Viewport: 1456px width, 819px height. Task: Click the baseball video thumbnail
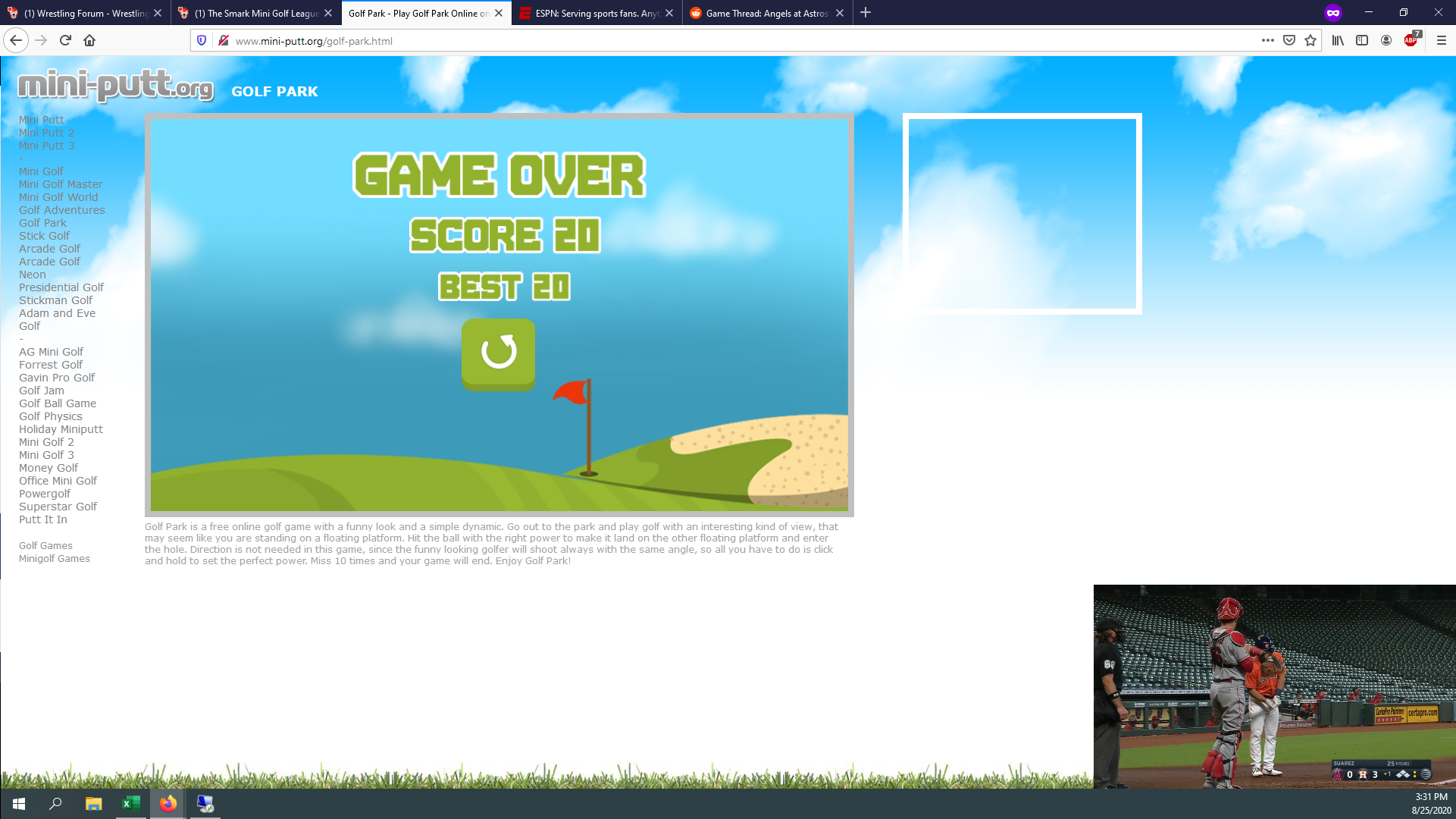(1273, 686)
